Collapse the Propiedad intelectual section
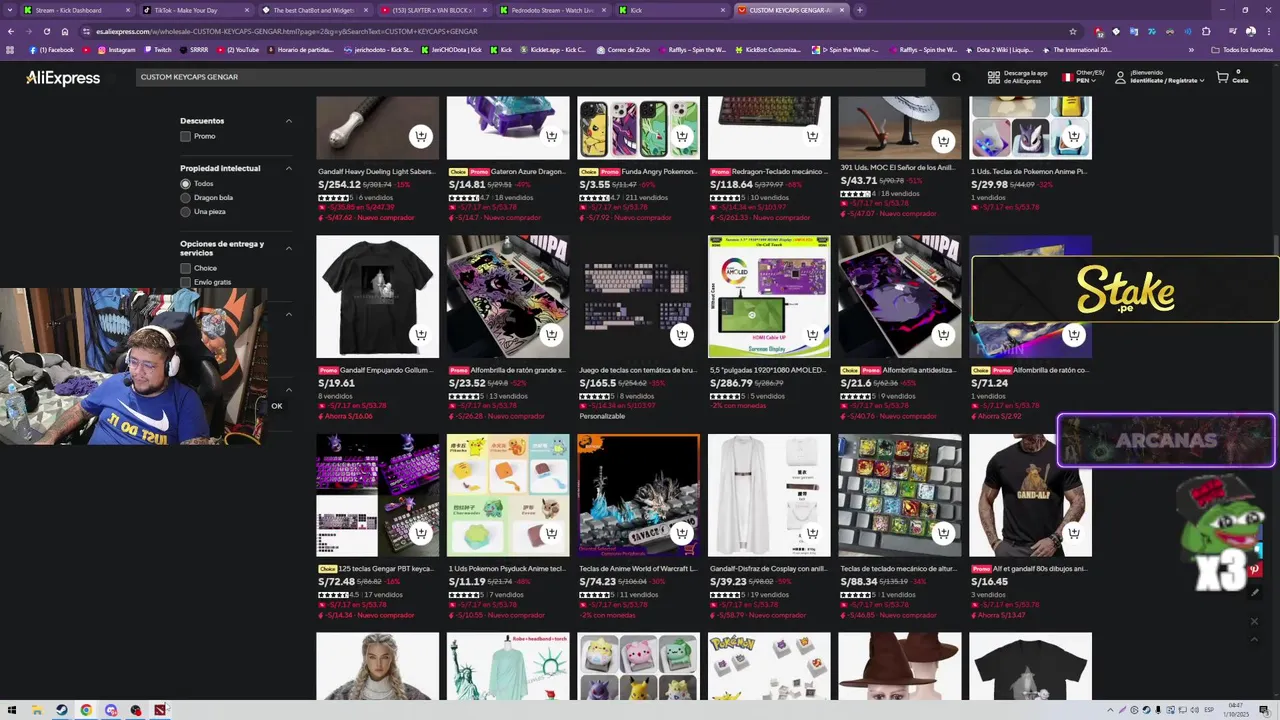Screen dimensions: 1280x720 tap(289, 168)
